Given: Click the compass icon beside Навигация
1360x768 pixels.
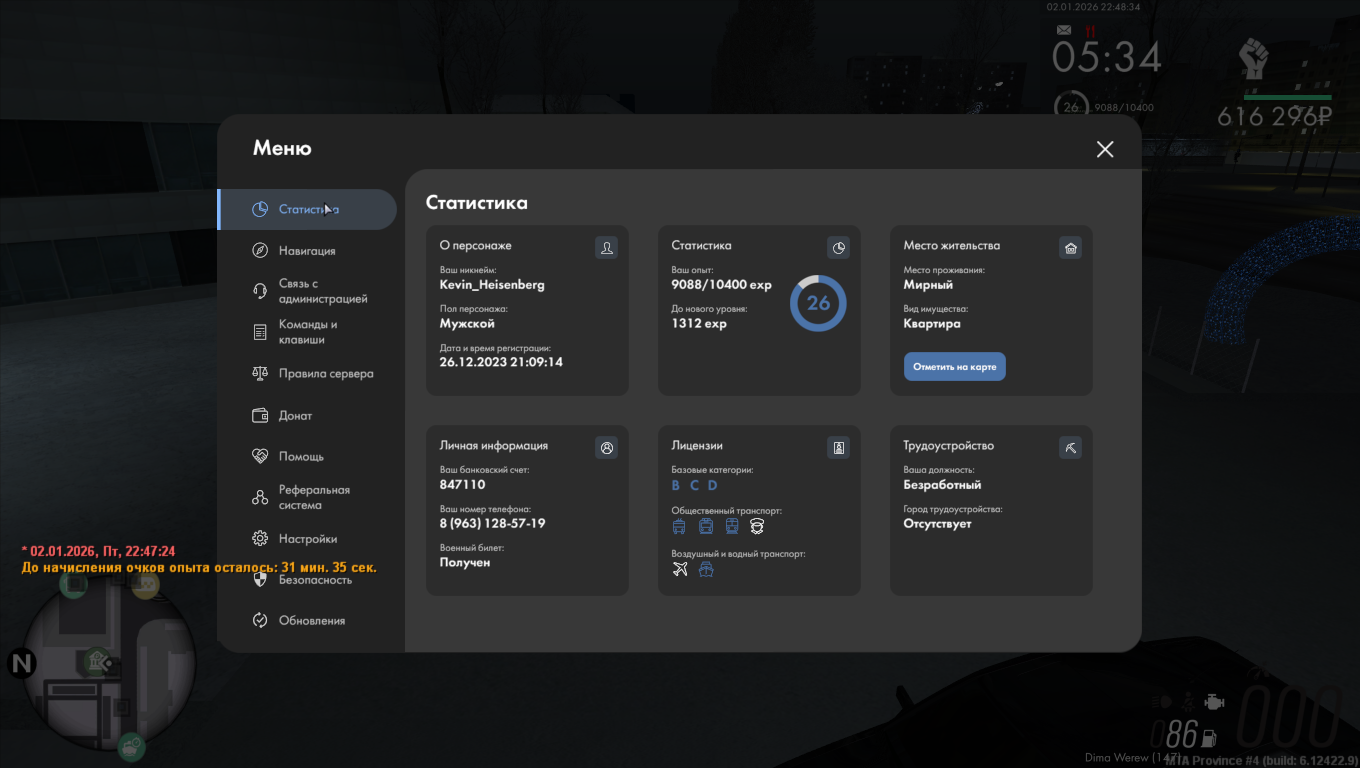Looking at the screenshot, I should point(260,251).
